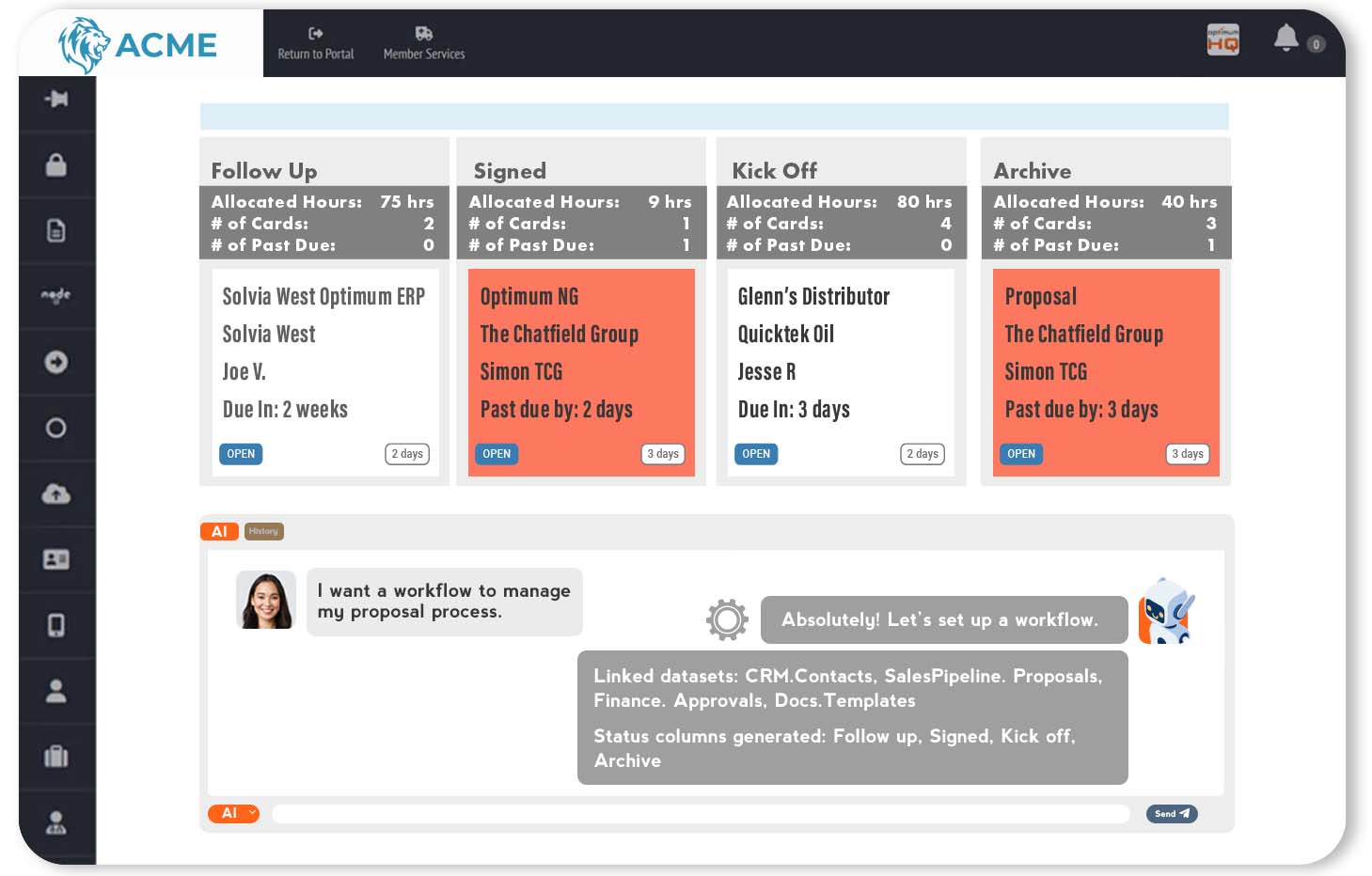Open Member Services

point(423,42)
